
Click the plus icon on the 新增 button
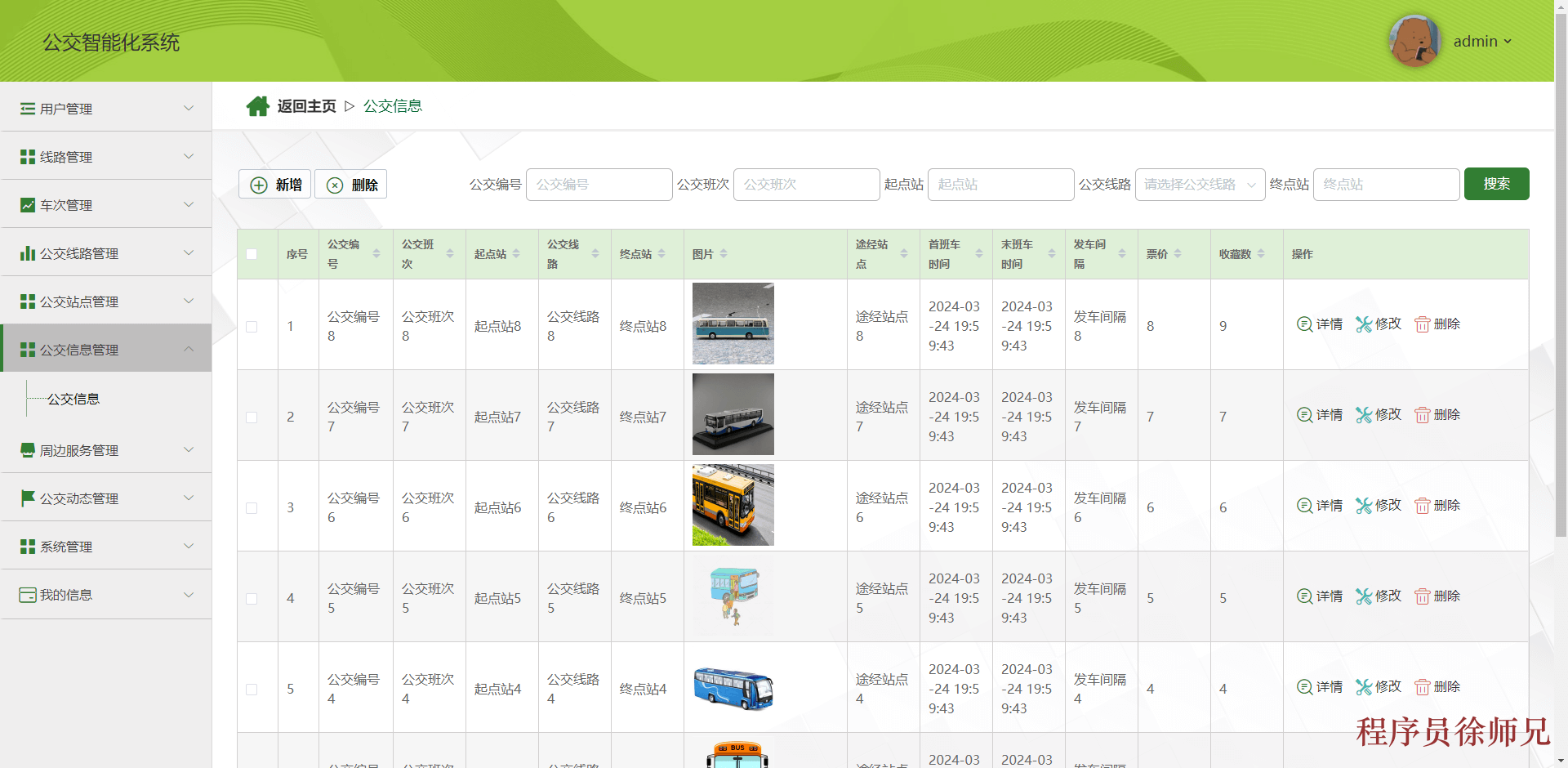(x=259, y=184)
